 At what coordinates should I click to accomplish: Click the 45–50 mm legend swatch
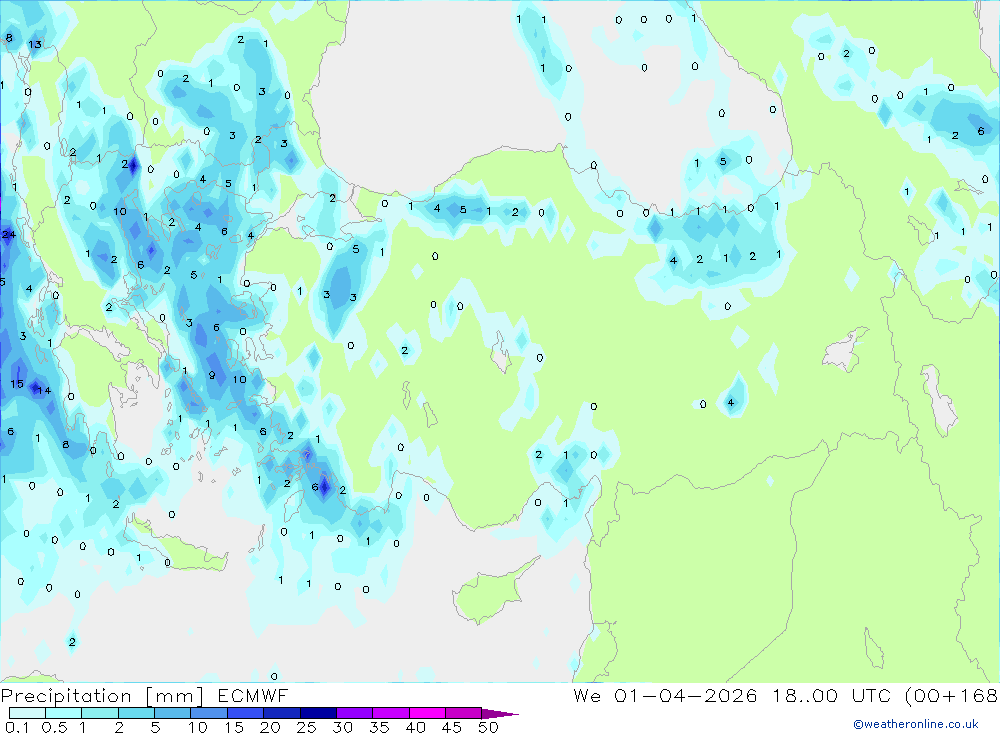coord(463,713)
